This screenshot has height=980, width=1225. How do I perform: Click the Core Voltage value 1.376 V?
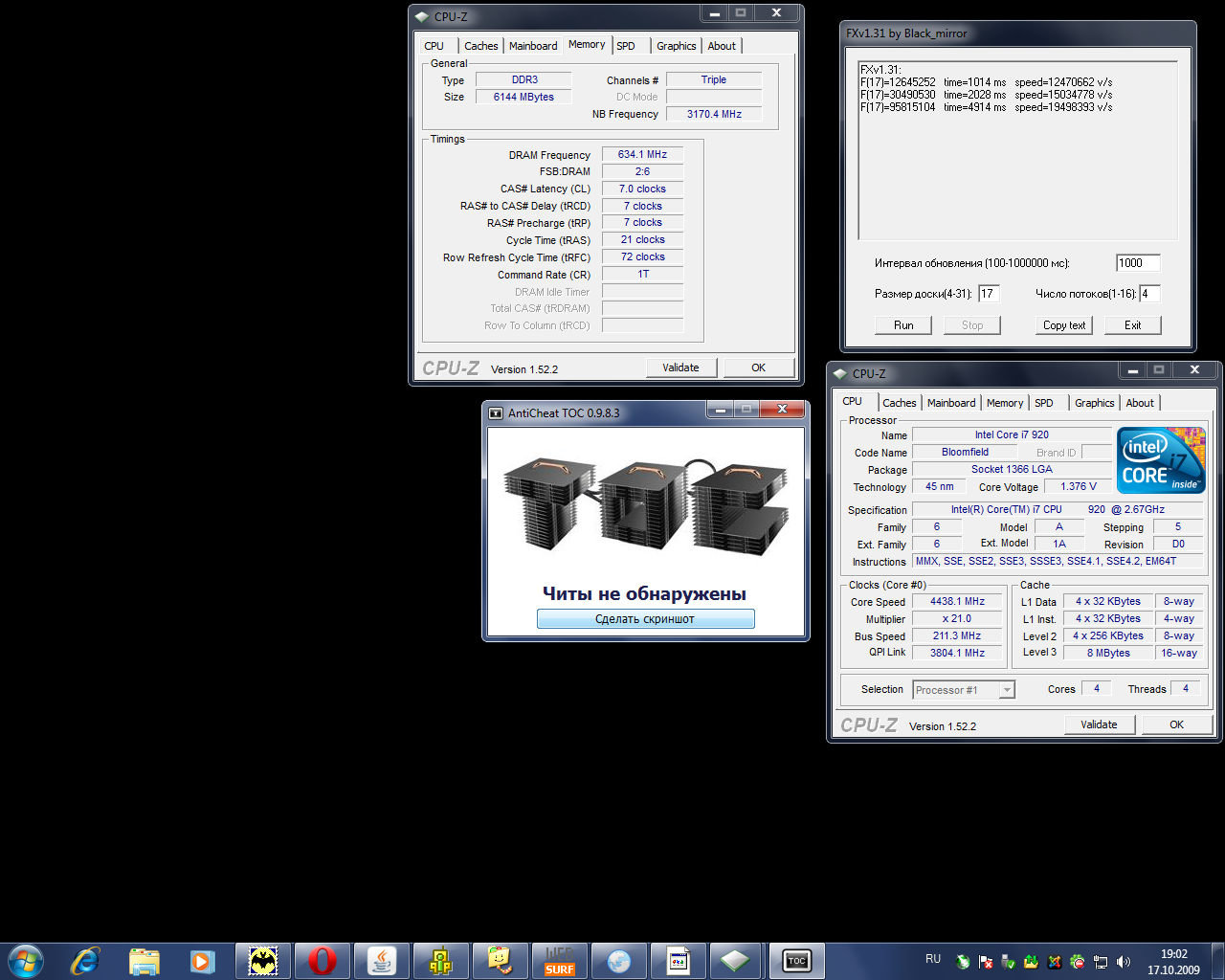[x=1079, y=486]
